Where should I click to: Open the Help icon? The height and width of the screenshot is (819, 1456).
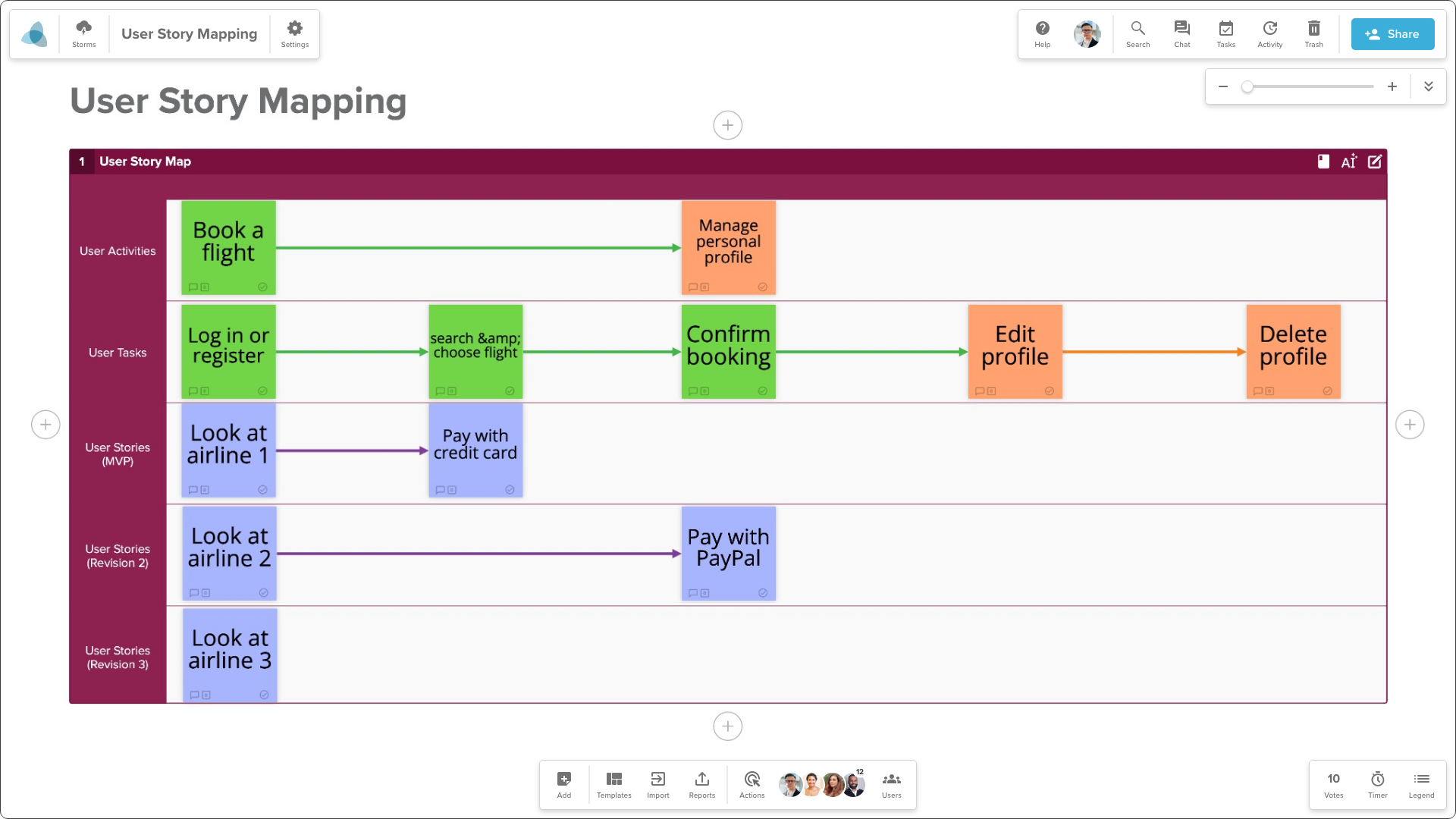click(1043, 34)
